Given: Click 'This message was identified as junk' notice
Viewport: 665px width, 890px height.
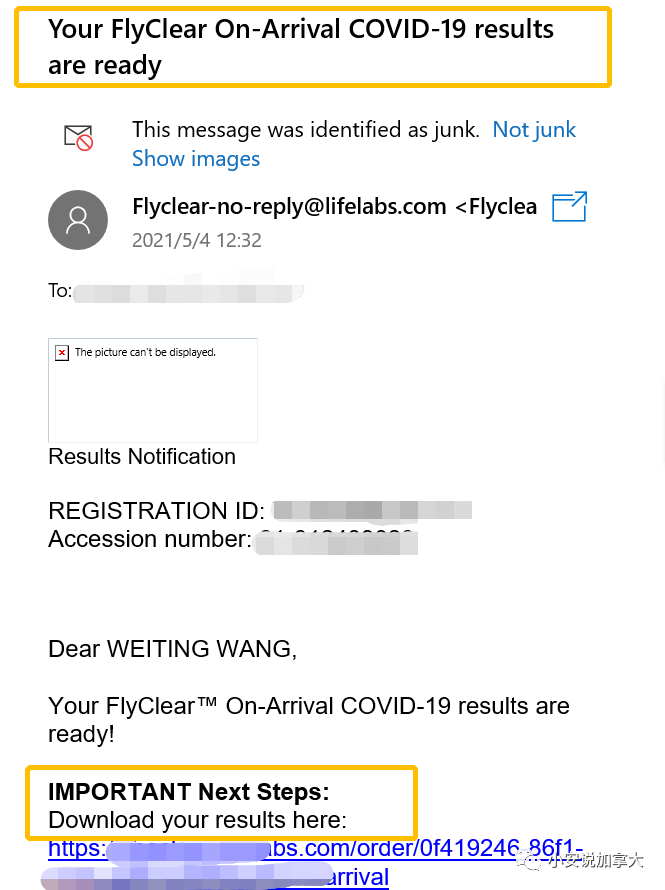Looking at the screenshot, I should tap(306, 130).
